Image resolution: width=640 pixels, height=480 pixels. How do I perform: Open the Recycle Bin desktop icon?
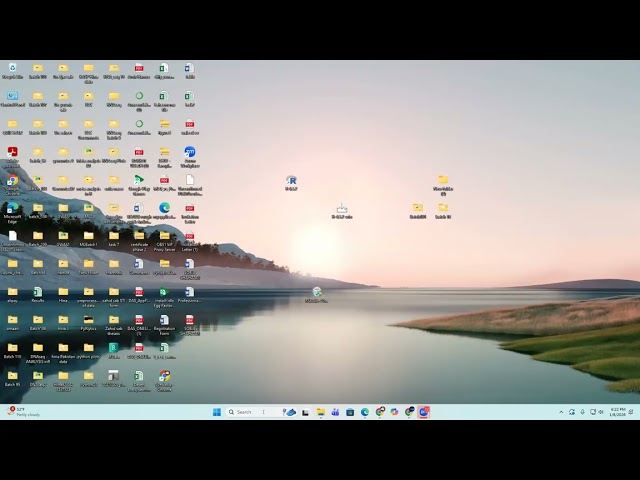pos(12,69)
